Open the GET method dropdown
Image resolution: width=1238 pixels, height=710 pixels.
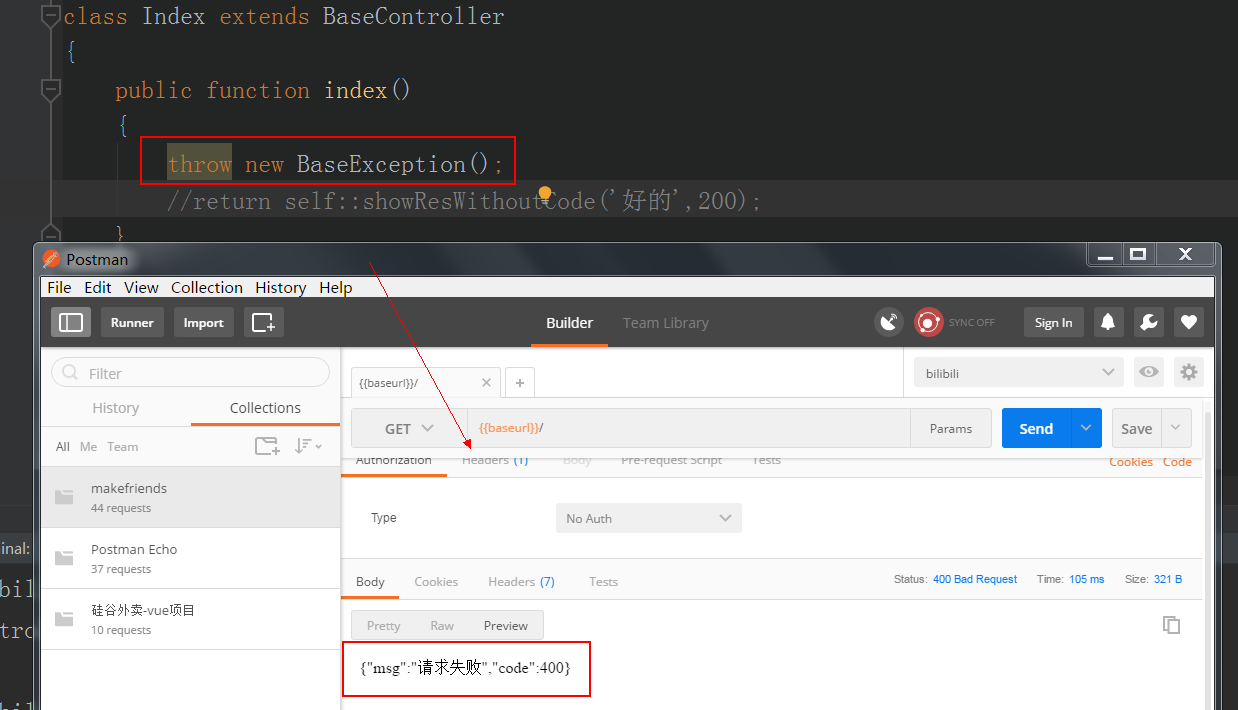pos(409,428)
